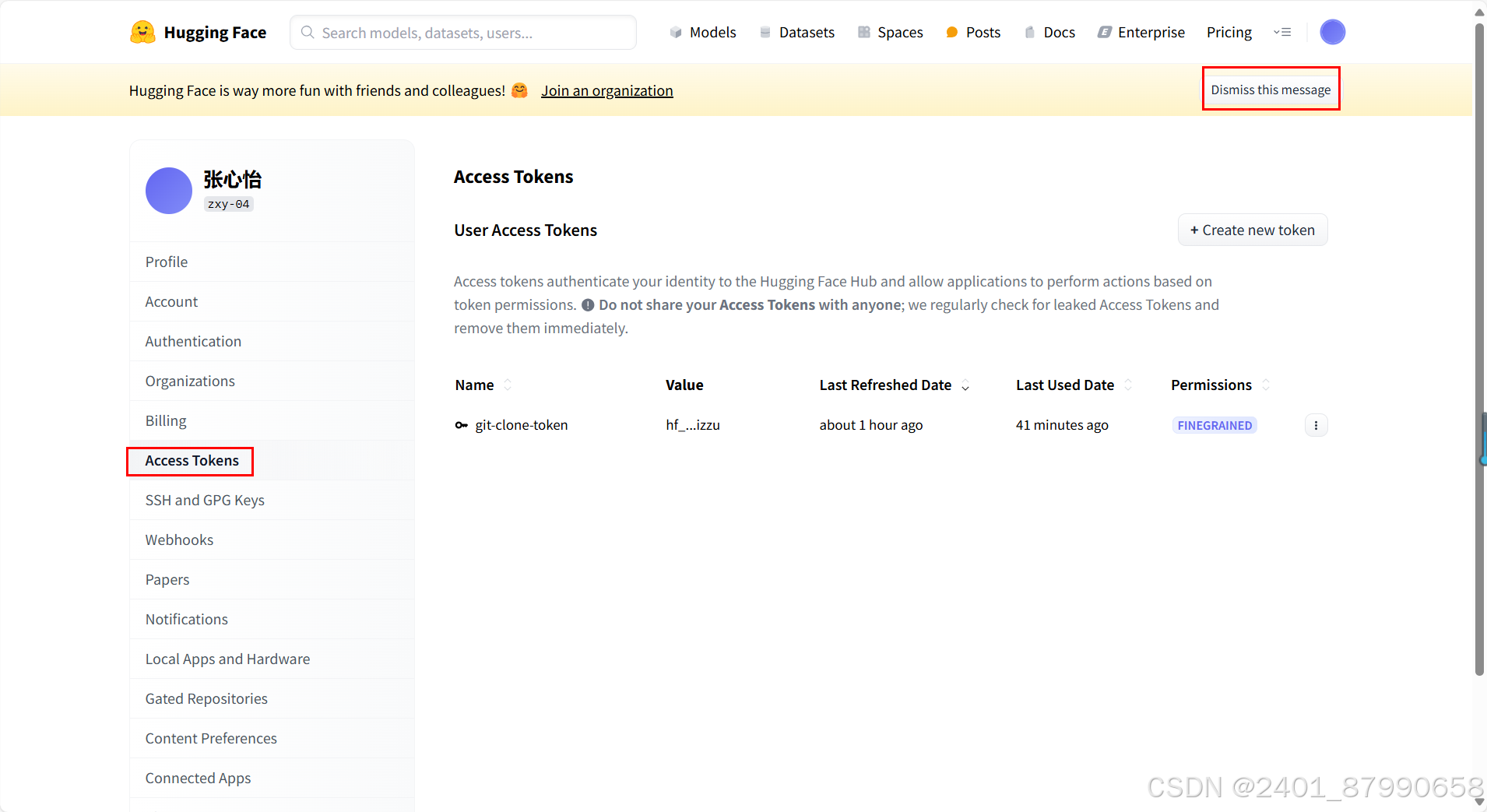Click the Models cube icon

pyautogui.click(x=676, y=33)
